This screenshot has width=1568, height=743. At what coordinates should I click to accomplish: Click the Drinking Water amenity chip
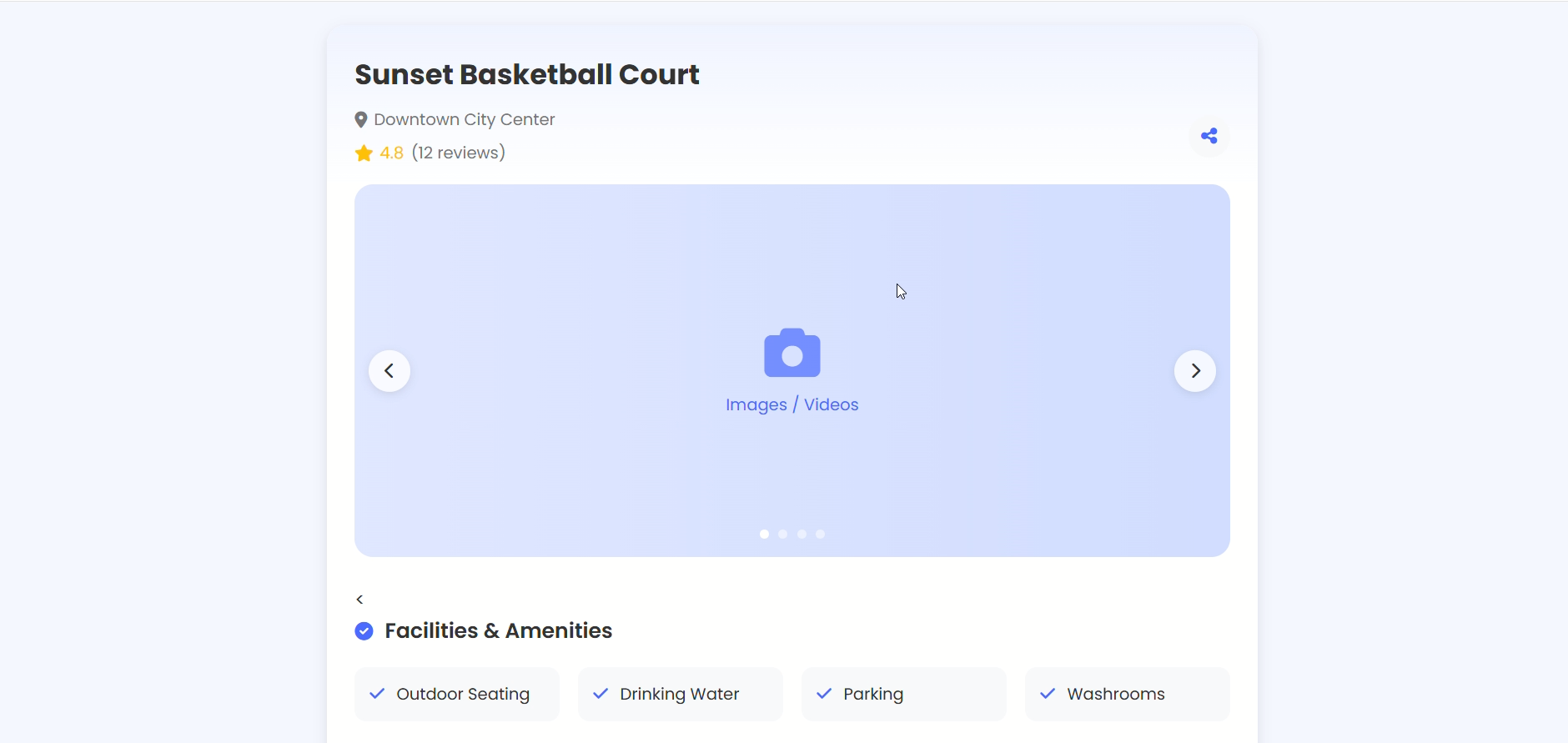pyautogui.click(x=680, y=694)
